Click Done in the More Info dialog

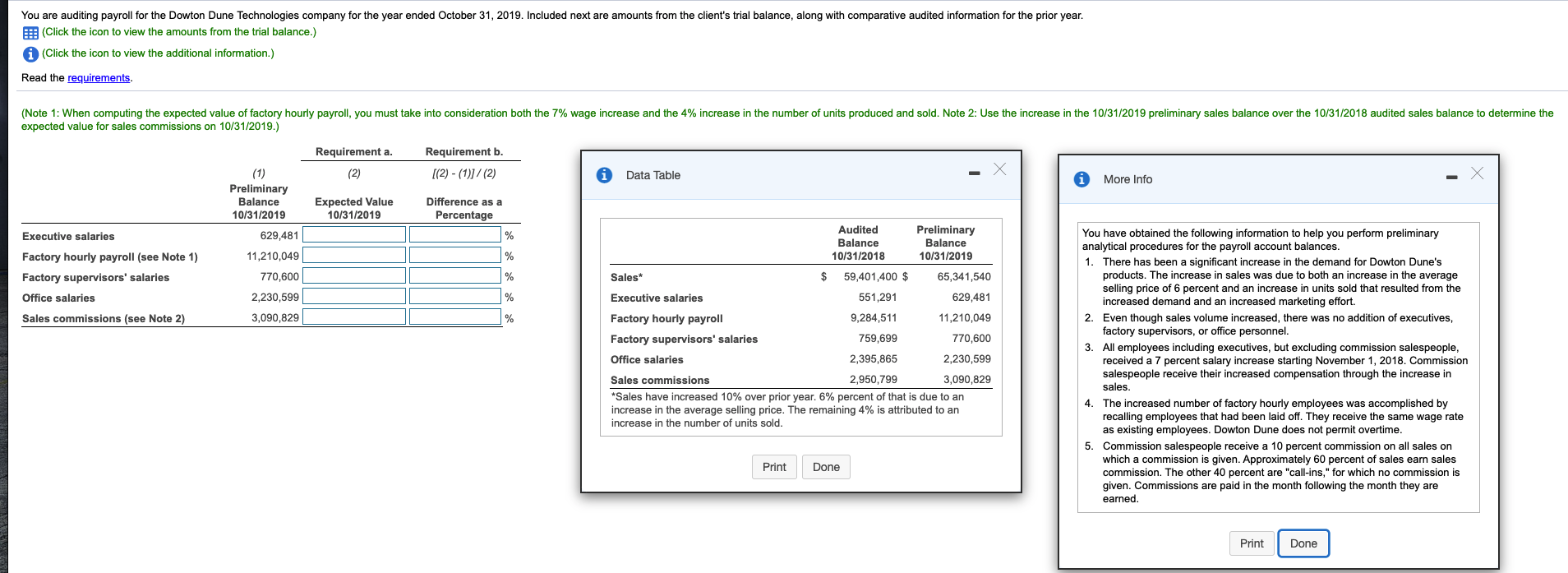(x=1303, y=543)
